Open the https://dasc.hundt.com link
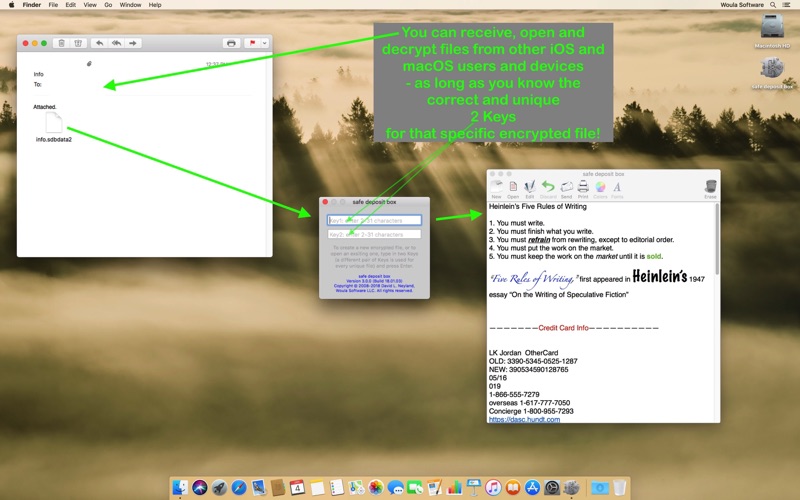Image resolution: width=800 pixels, height=500 pixels. 524,419
